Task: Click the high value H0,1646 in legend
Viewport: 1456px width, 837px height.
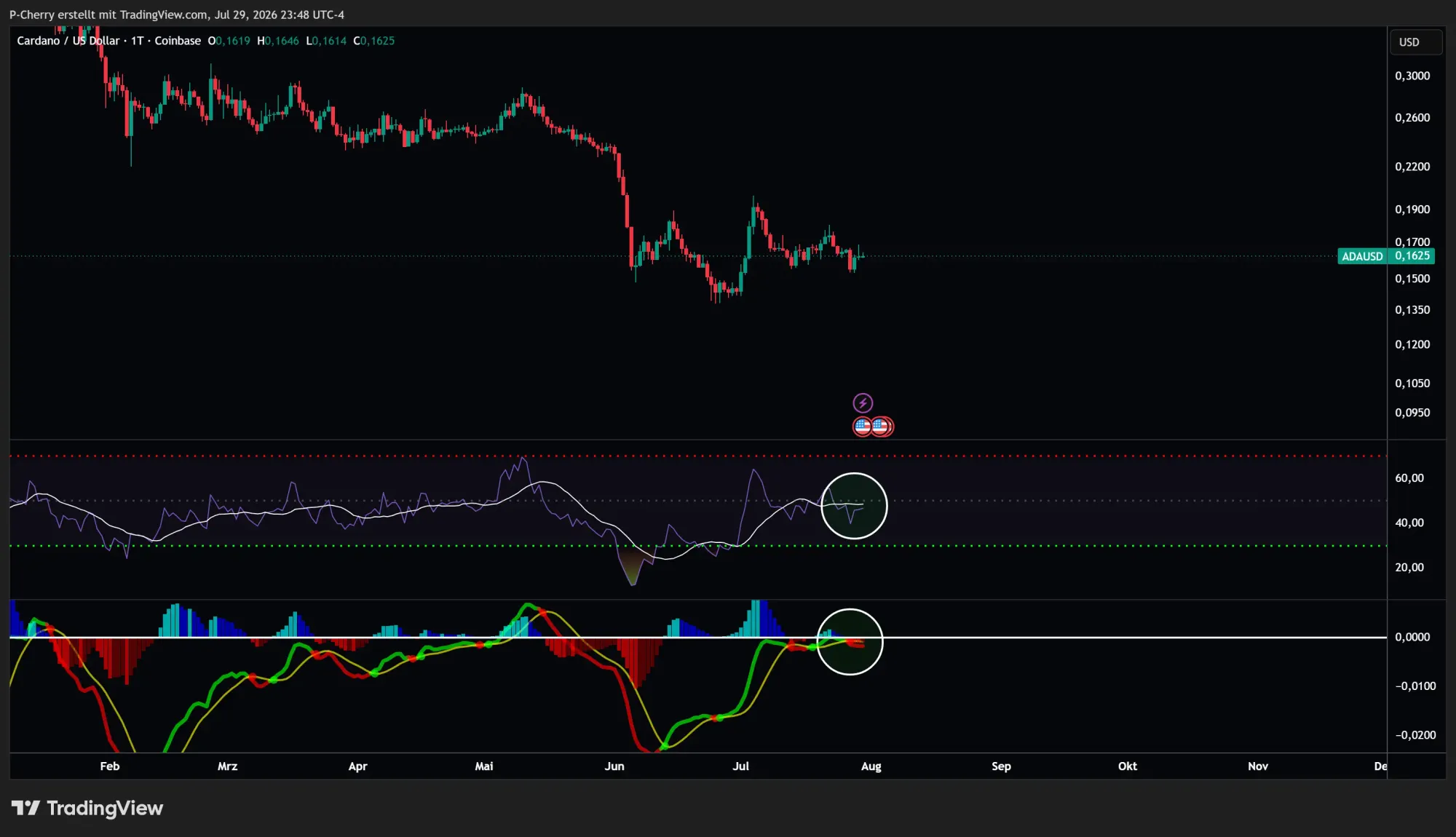Action: [x=278, y=41]
